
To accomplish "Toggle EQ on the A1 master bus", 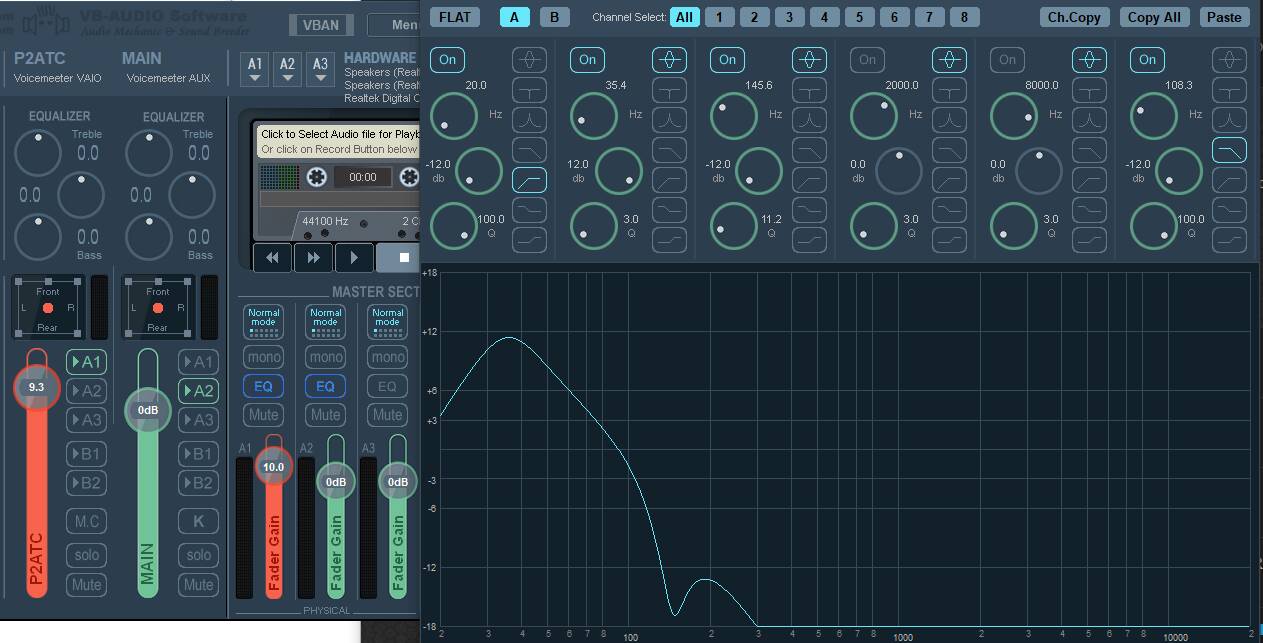I will tap(263, 386).
